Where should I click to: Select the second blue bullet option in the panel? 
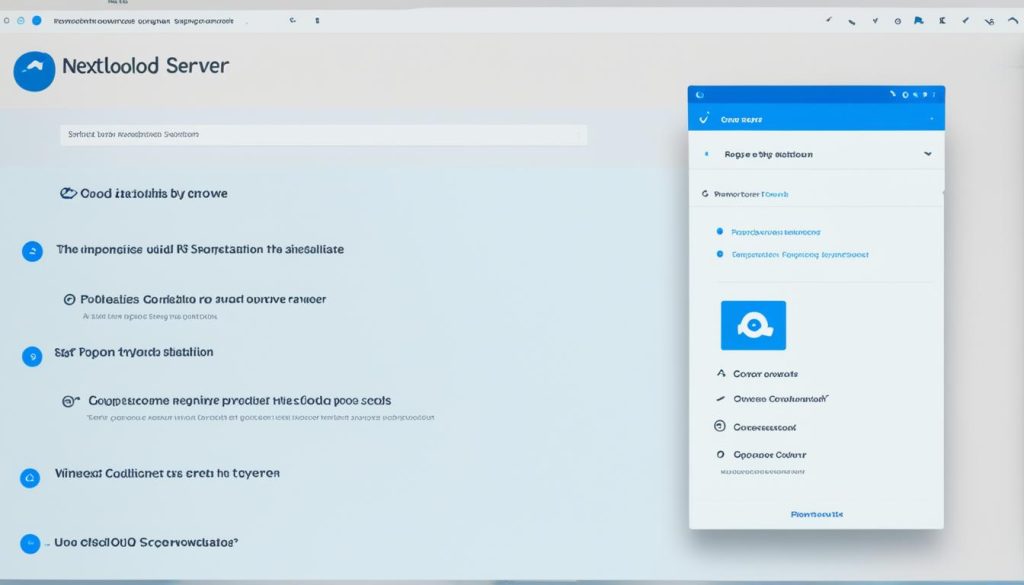click(x=719, y=256)
